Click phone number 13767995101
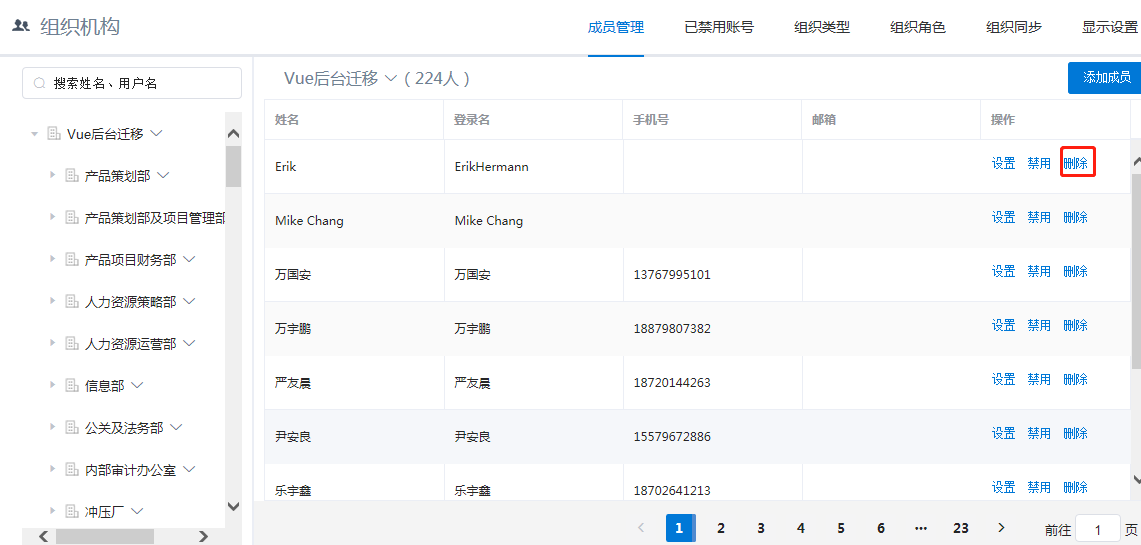Image resolution: width=1141 pixels, height=545 pixels. [x=672, y=275]
